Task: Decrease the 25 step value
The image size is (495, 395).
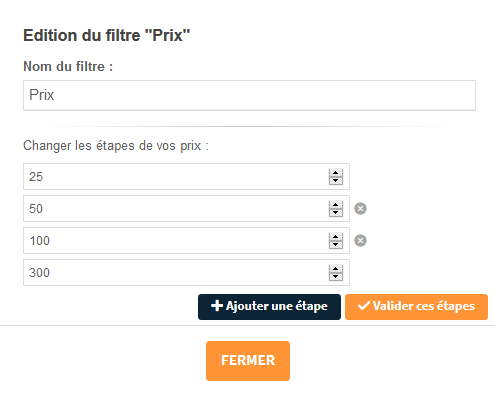Action: (336, 181)
